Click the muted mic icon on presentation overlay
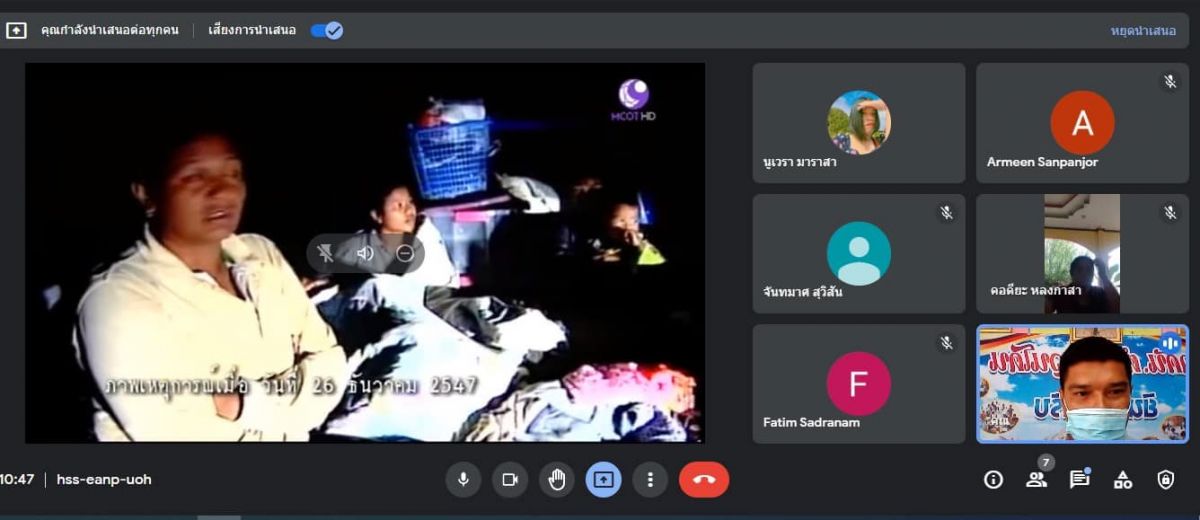The width and height of the screenshot is (1200, 520). pos(326,254)
